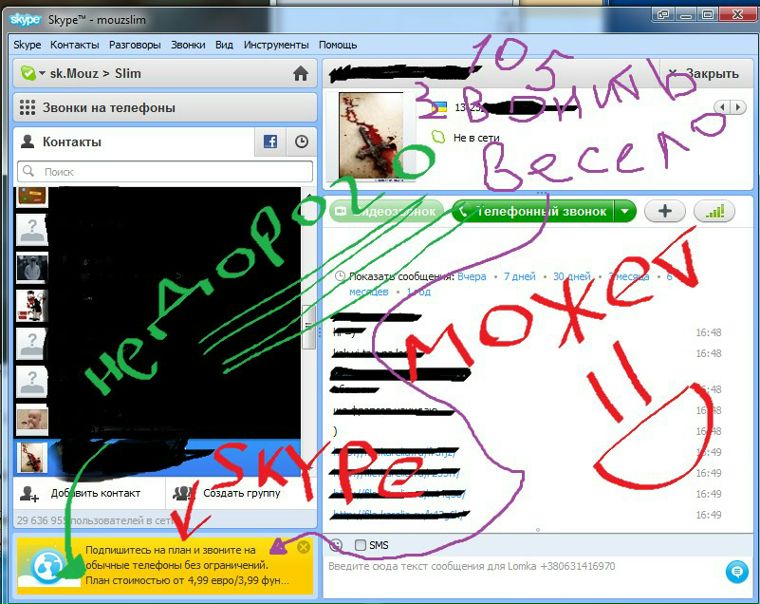Show messages from Вчера link
Screen dimensions: 760x604
[x=474, y=276]
